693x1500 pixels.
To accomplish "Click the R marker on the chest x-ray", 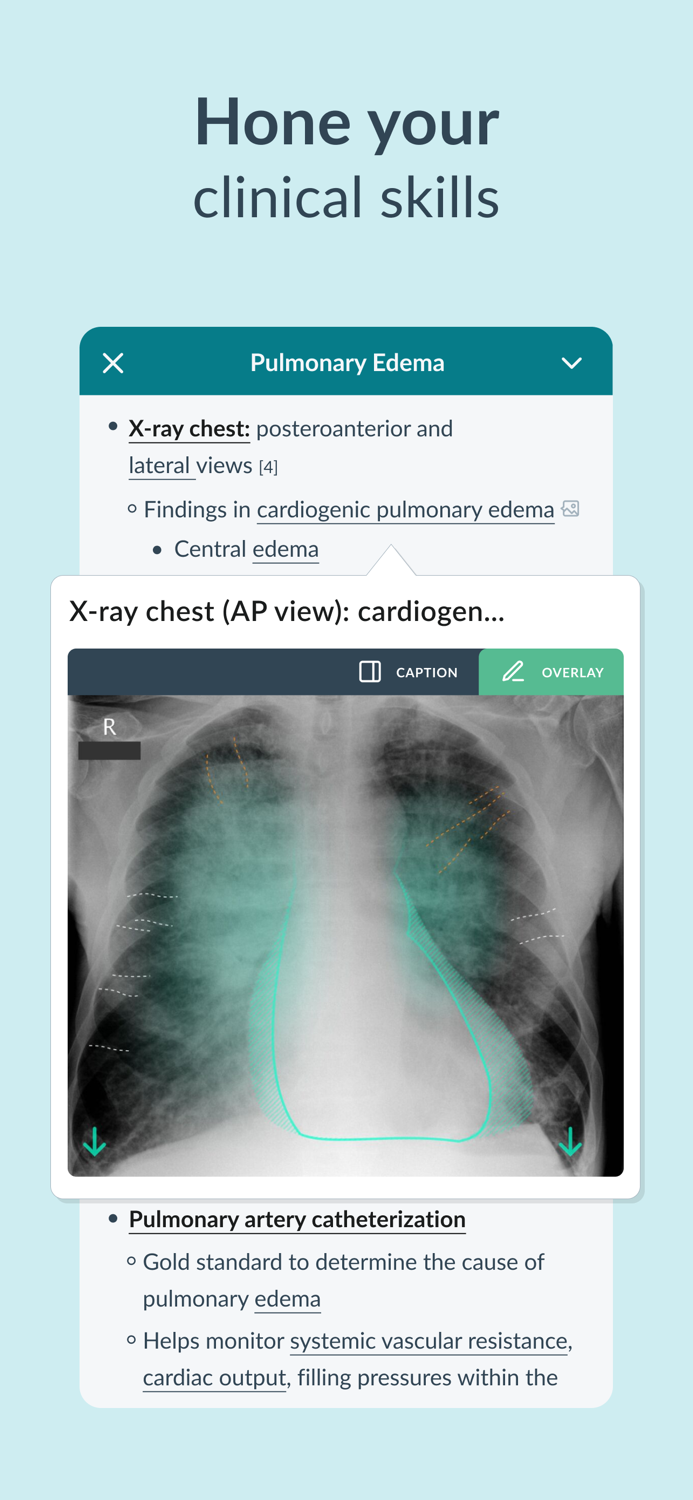I will pos(109,728).
